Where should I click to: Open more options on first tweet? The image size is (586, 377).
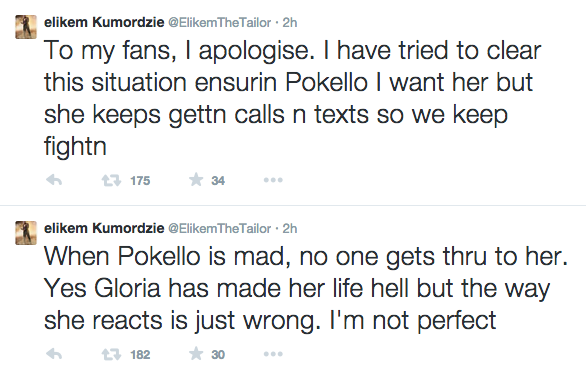273,180
